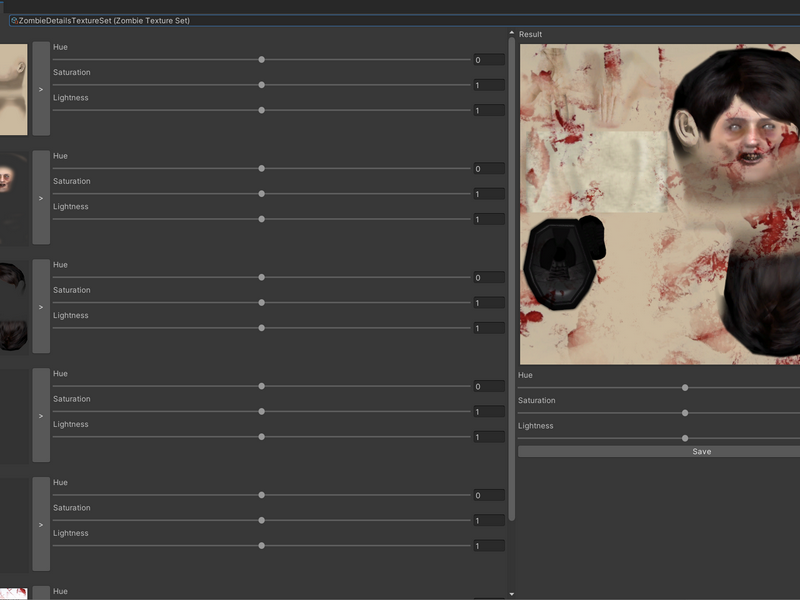Click the 'Result' panel label
The height and width of the screenshot is (600, 800).
tap(530, 34)
